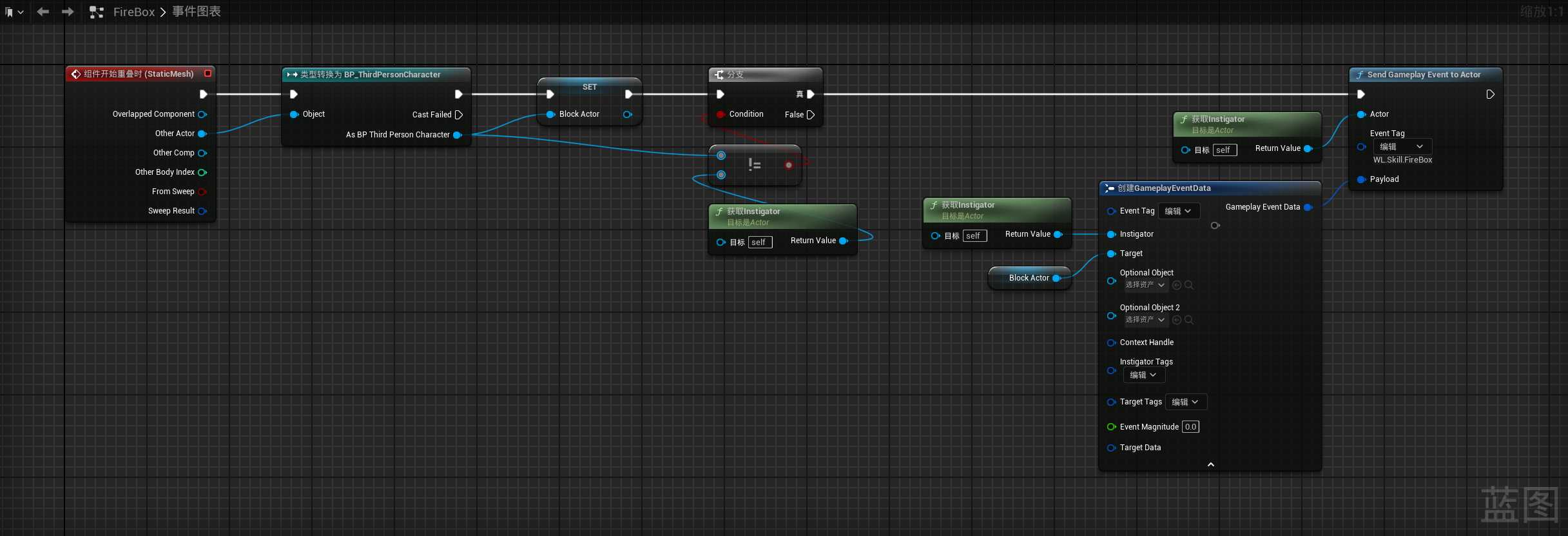1568x536 pixels.
Task: Click the Branch node's False output pin
Action: 811,115
